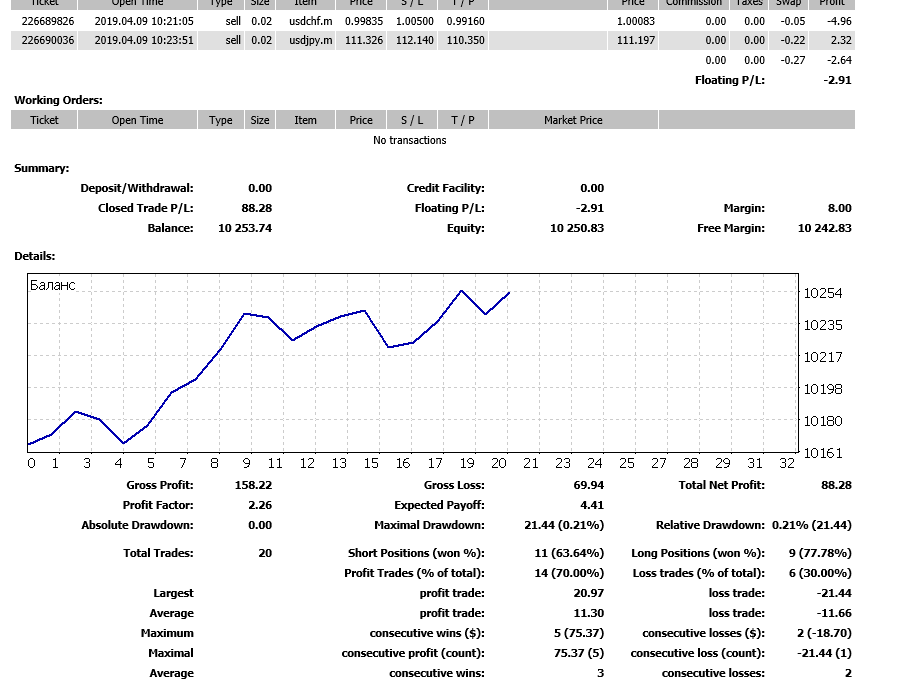Screen dimensions: 897x689
Task: Click the Баланс label in the chart
Action: (53, 286)
